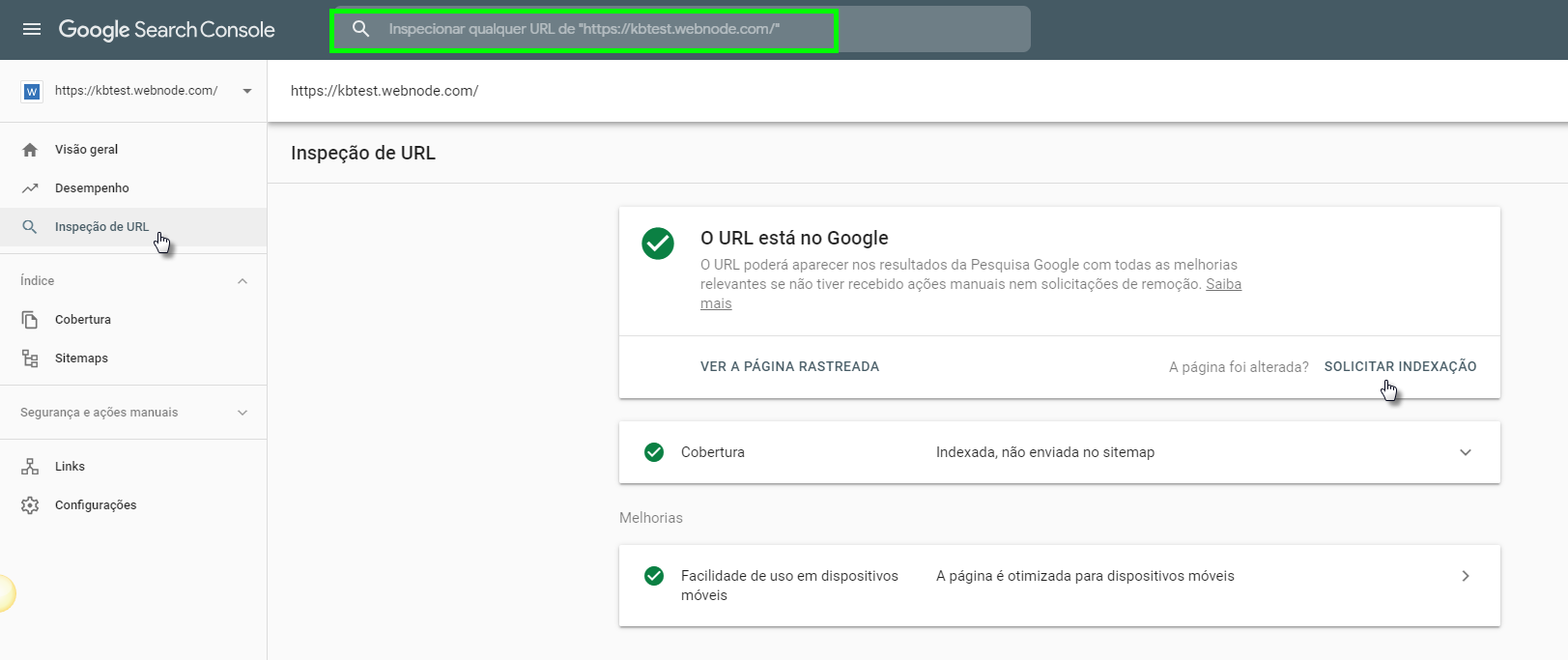This screenshot has height=660, width=1568.
Task: Open the hamburger main menu
Action: [x=32, y=29]
